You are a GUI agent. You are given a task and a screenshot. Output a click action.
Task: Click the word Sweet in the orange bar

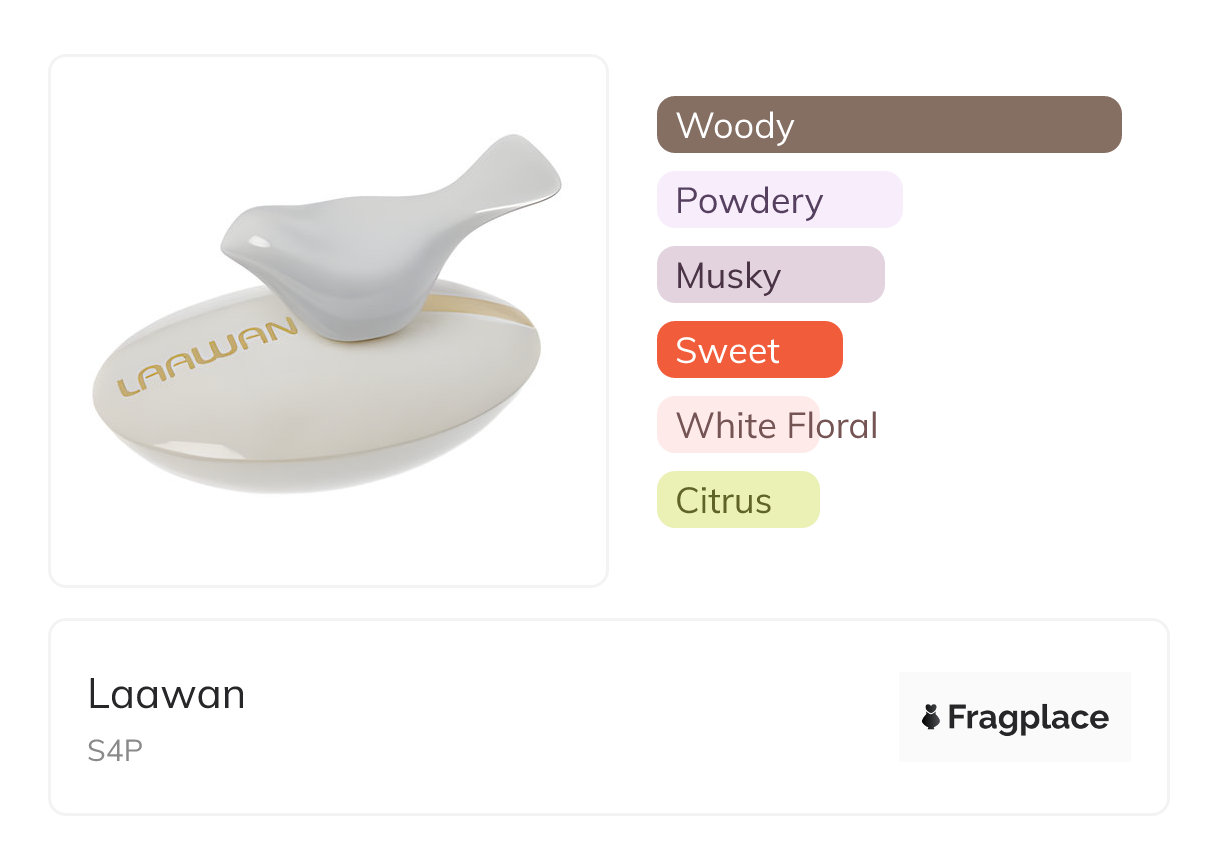tap(727, 350)
